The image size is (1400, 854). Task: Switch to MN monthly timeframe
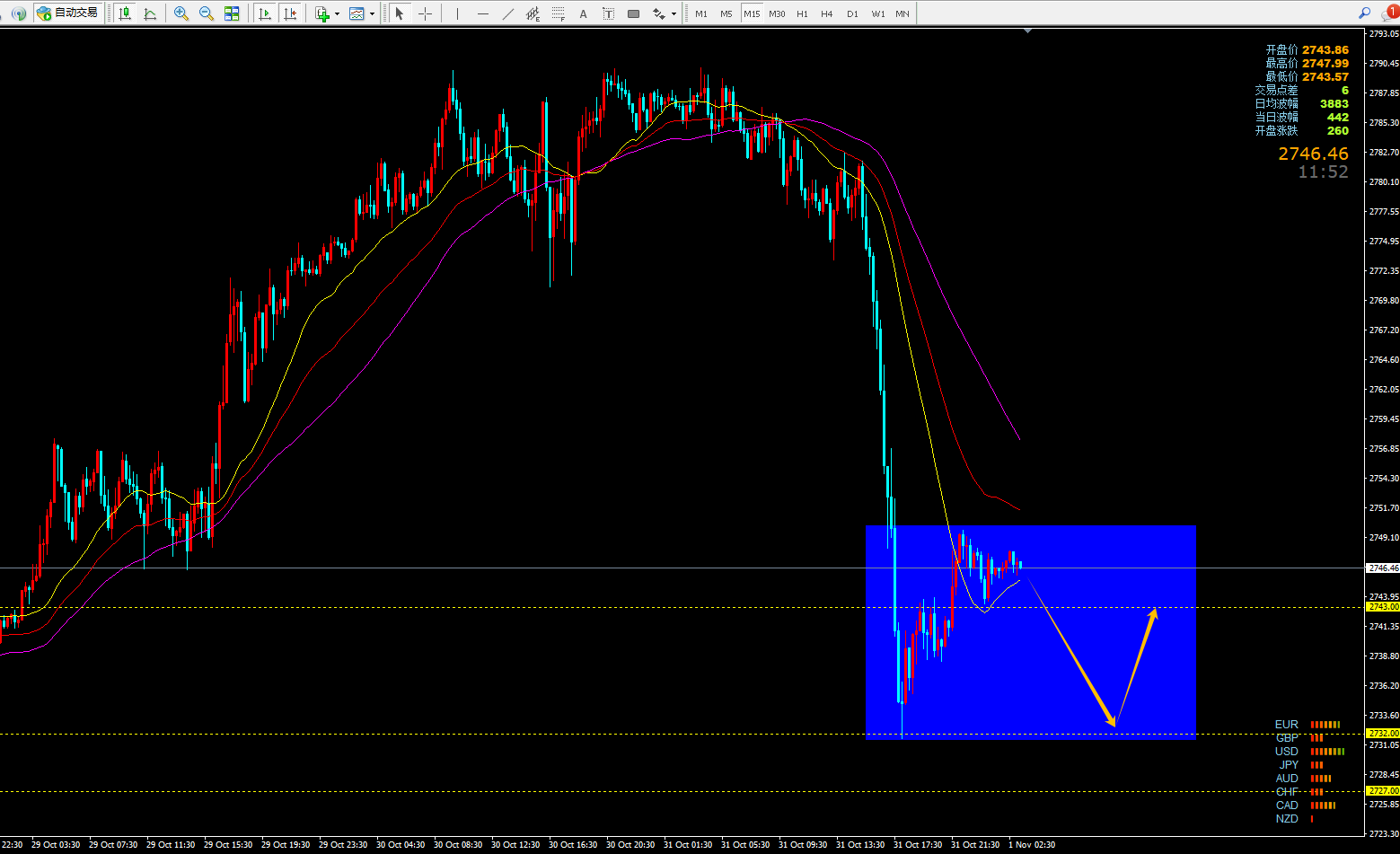coord(903,13)
